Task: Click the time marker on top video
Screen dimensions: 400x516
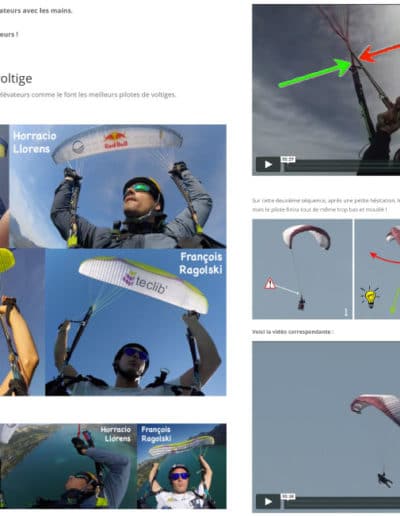Action: click(x=288, y=159)
